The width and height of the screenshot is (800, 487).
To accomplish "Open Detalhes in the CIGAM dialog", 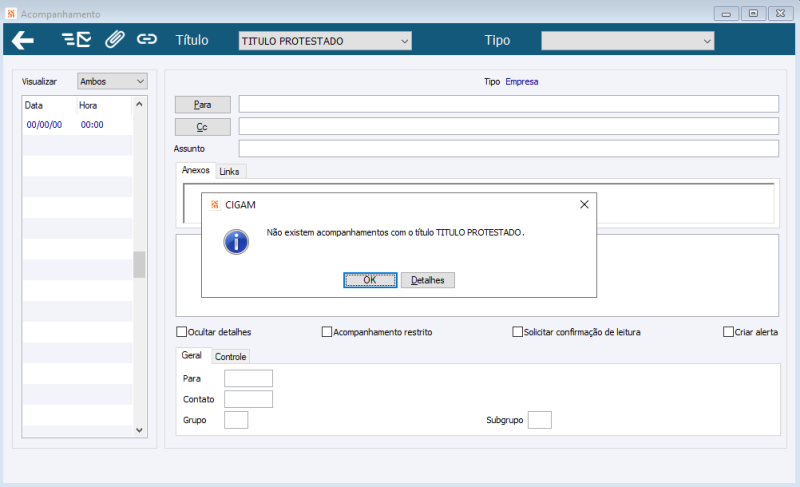I will [x=428, y=280].
